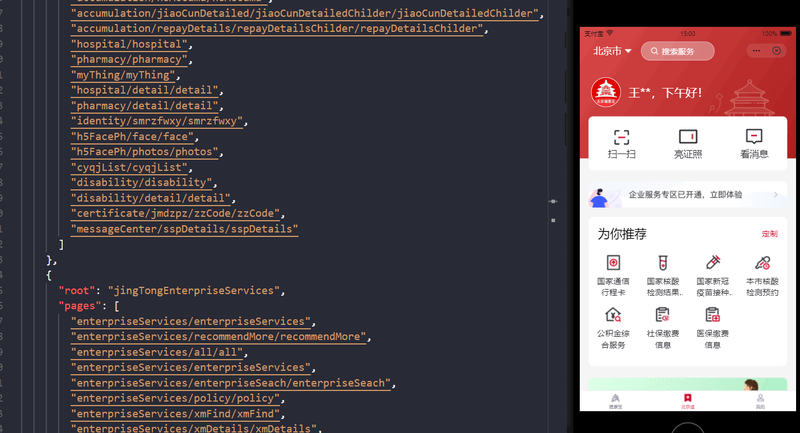Tap the chevron on the 企业服务专区 banner

(776, 194)
